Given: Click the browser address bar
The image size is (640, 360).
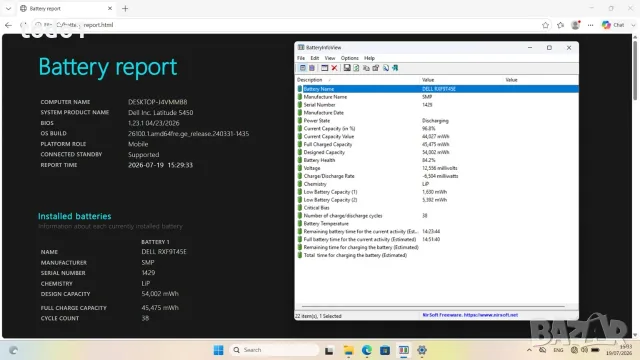Looking at the screenshot, I should coord(286,25).
